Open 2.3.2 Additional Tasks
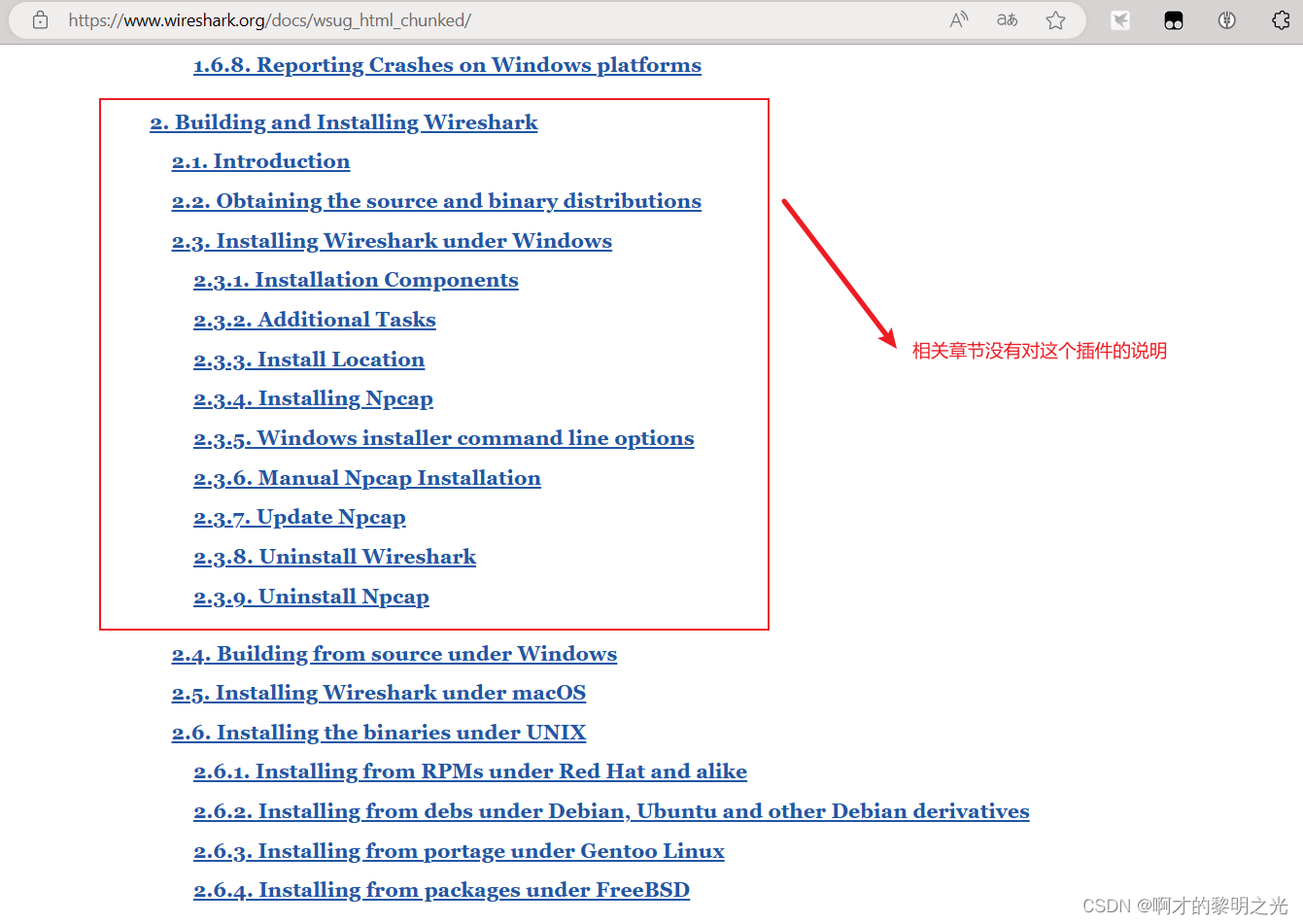The image size is (1303, 924). click(315, 320)
